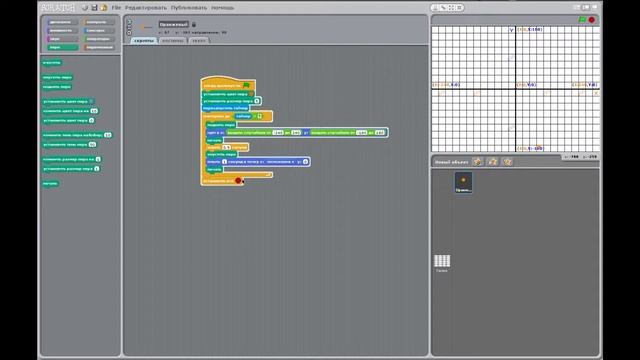Viewport: 640px width, 360px height.
Task: Open the Публиковать menu
Action: (x=189, y=8)
